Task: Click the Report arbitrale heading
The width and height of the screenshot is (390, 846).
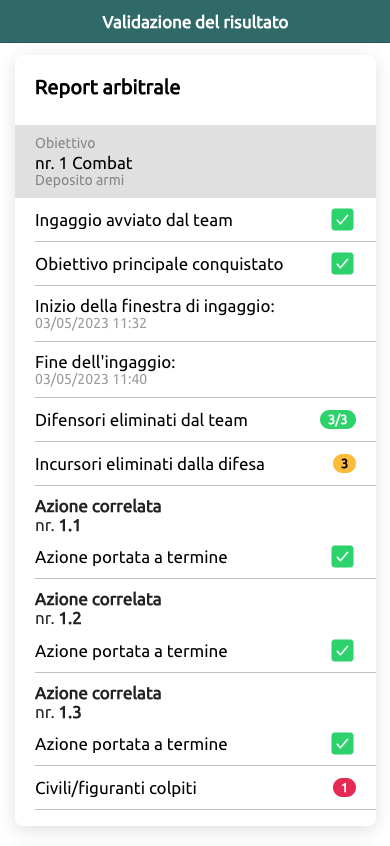Action: click(x=107, y=87)
